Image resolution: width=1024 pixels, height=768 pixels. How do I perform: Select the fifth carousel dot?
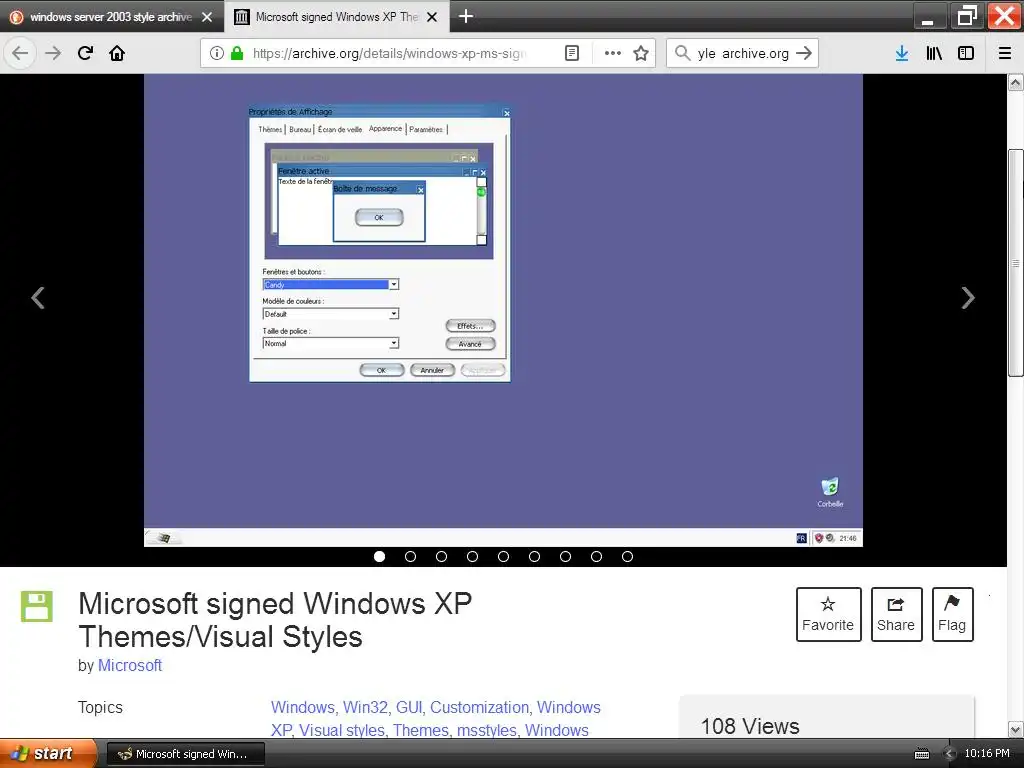coord(504,556)
